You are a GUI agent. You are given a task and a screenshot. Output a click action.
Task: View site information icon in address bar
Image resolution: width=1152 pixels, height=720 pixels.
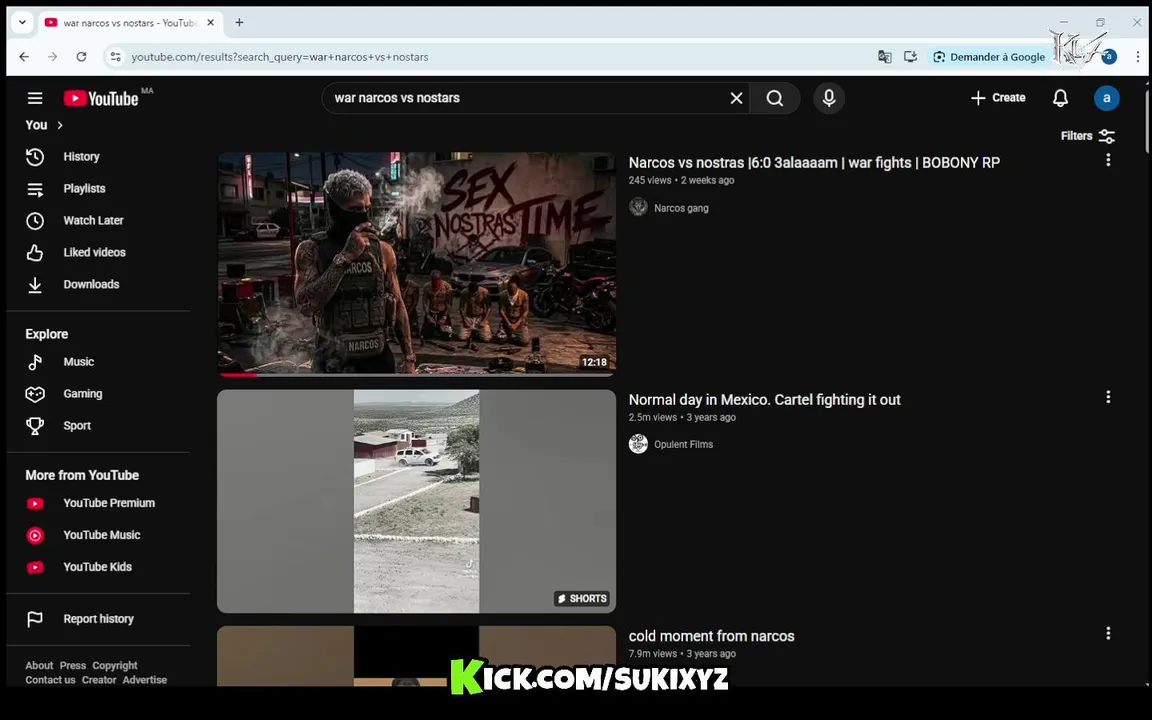pos(115,57)
